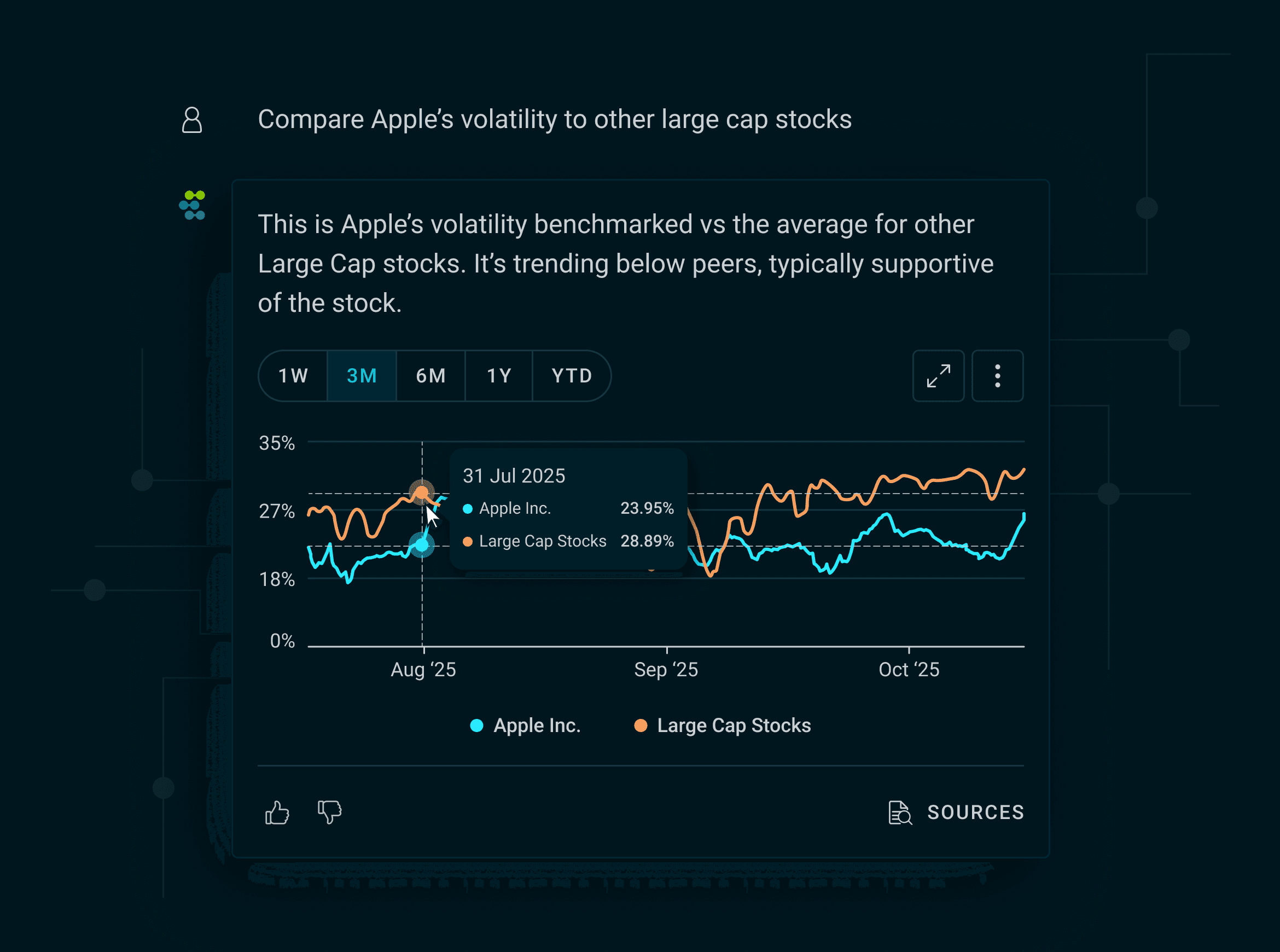Viewport: 1280px width, 952px height.
Task: Give a thumbs down to the response
Action: (x=328, y=814)
